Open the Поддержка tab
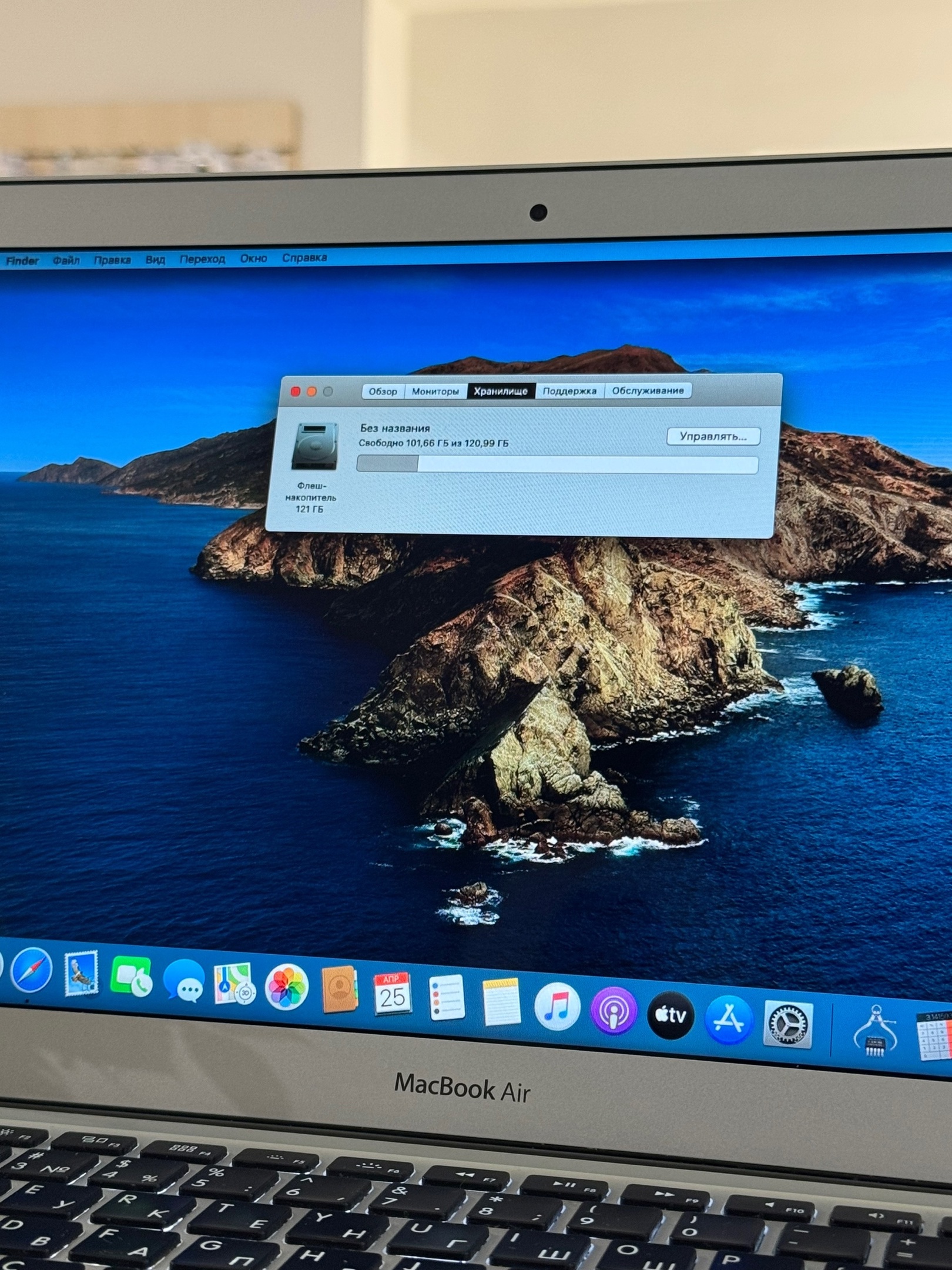This screenshot has height=1270, width=952. point(569,391)
